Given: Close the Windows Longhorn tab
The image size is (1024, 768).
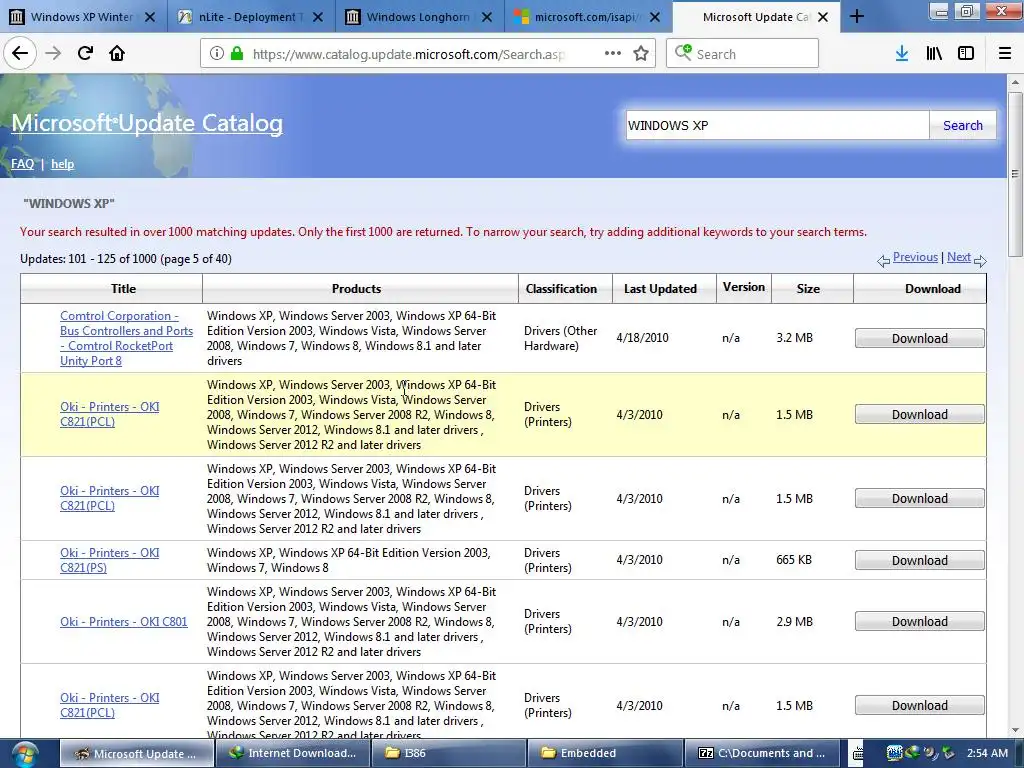Looking at the screenshot, I should [x=487, y=17].
